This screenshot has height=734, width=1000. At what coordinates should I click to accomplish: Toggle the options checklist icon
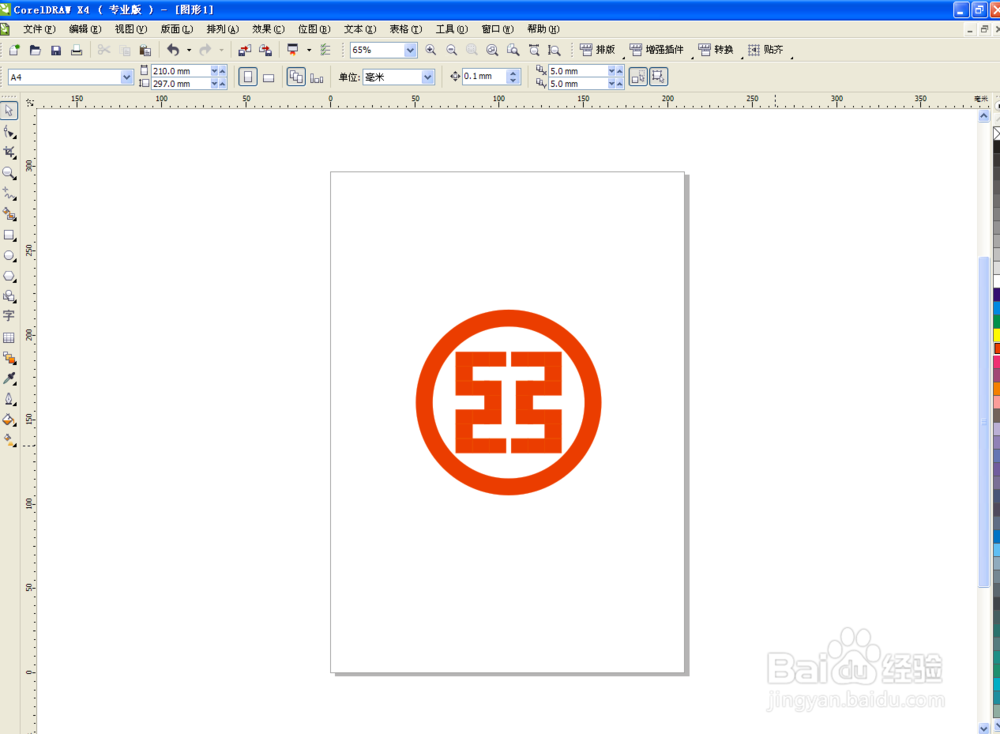click(x=325, y=50)
